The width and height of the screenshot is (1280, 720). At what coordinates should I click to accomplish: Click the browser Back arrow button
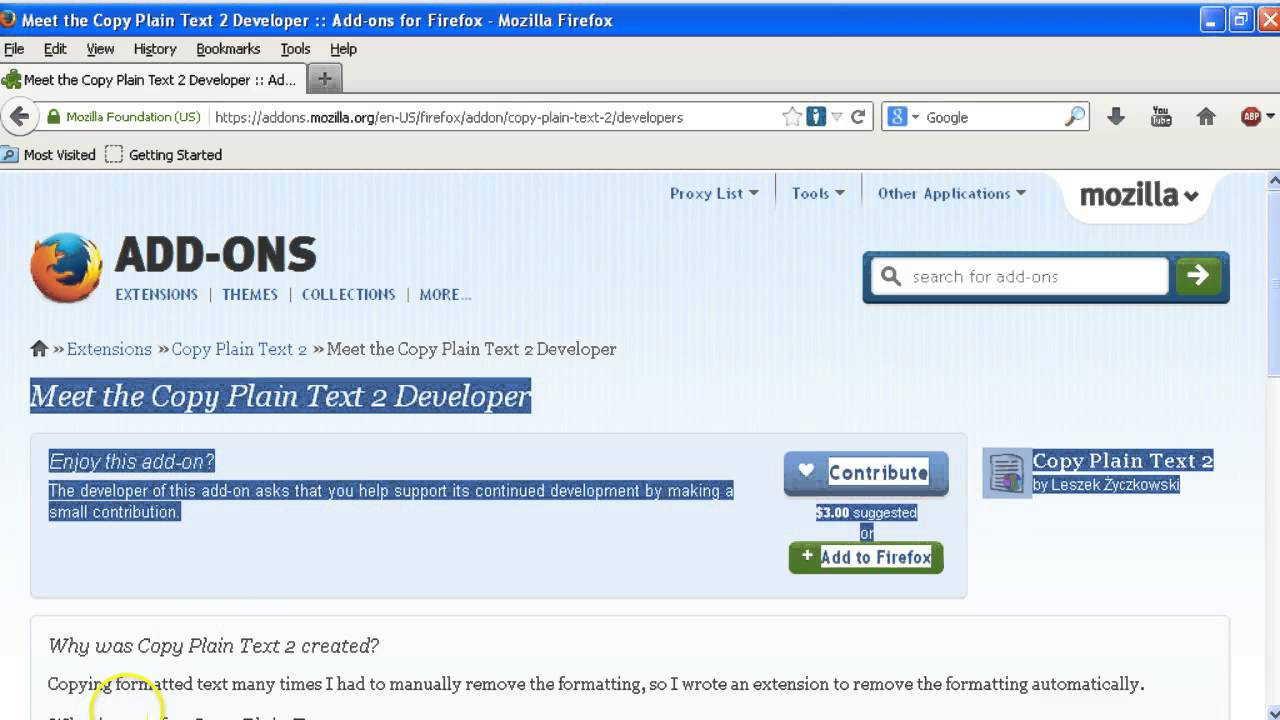[19, 116]
